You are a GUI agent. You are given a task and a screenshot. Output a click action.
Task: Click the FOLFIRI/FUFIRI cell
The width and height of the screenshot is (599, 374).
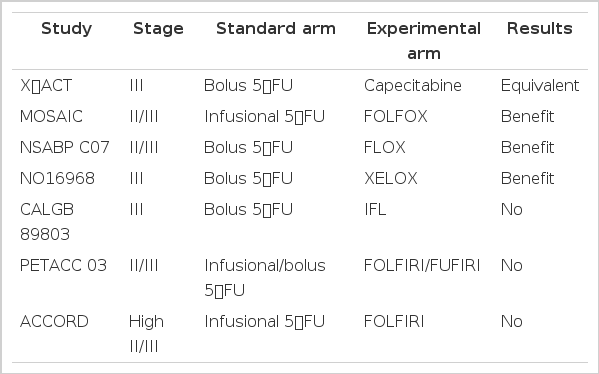click(x=422, y=266)
